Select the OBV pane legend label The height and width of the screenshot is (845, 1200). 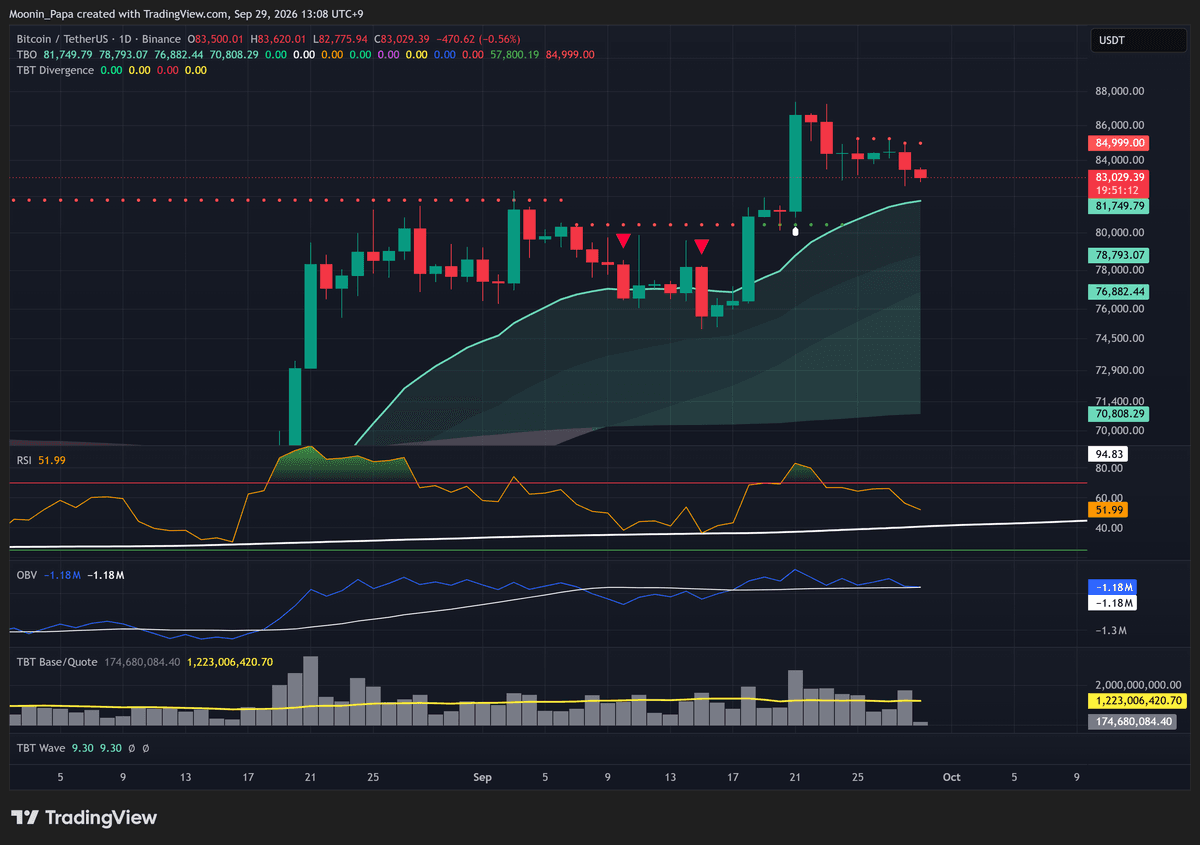(27, 575)
